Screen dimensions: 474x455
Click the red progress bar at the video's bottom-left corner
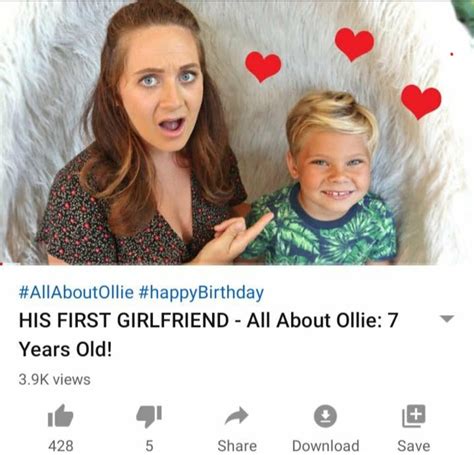click(x=2, y=264)
